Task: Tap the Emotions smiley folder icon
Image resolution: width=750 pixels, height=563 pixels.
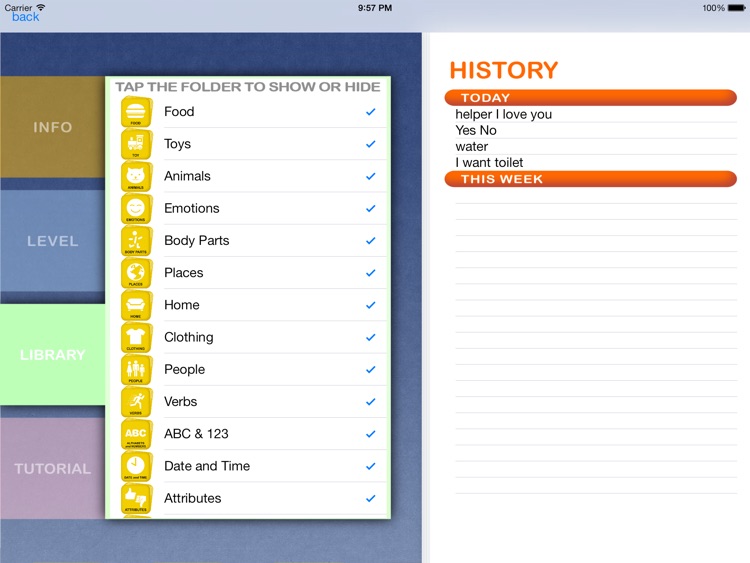Action: pyautogui.click(x=136, y=209)
